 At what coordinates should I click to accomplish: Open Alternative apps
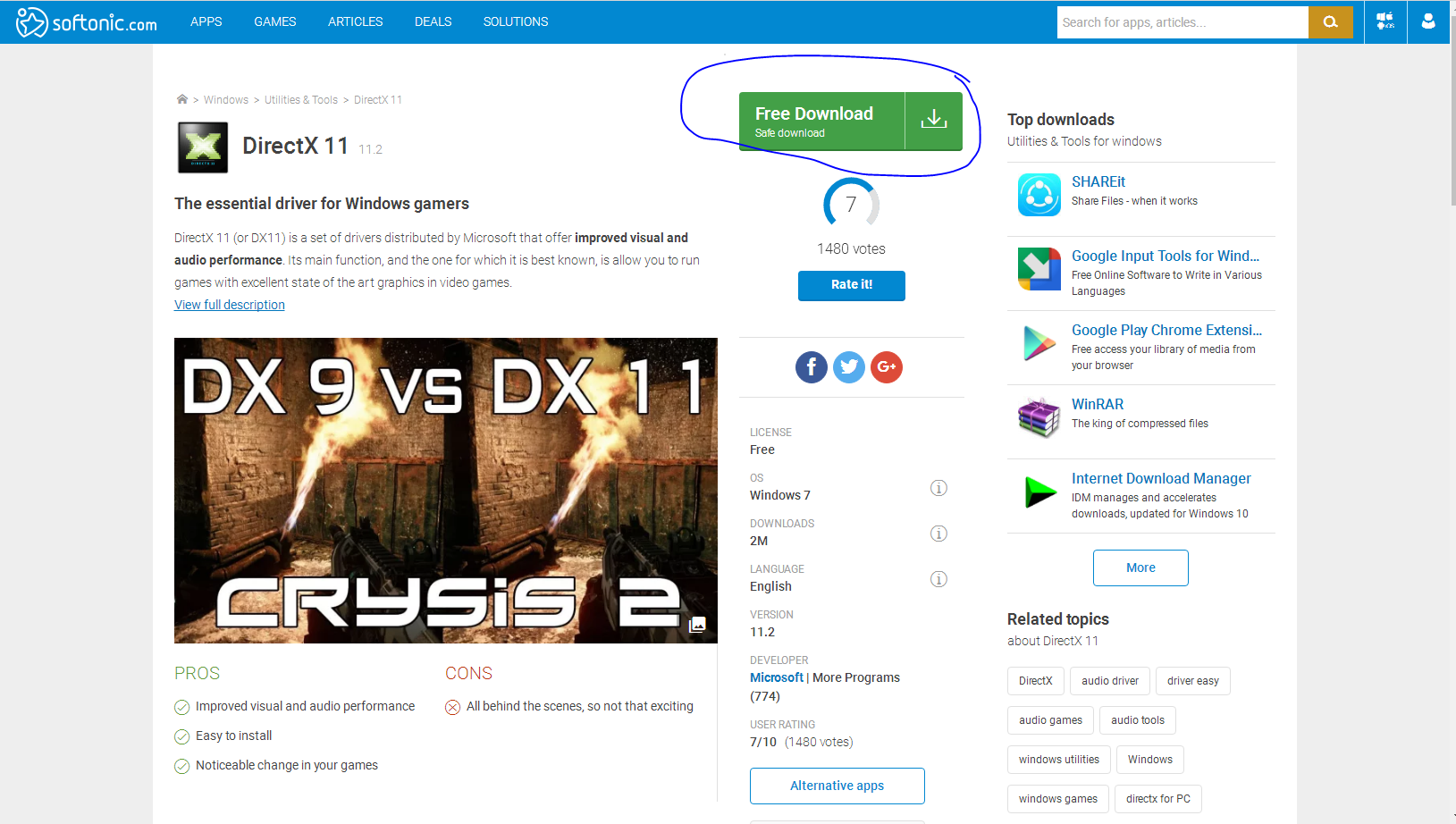pyautogui.click(x=837, y=786)
